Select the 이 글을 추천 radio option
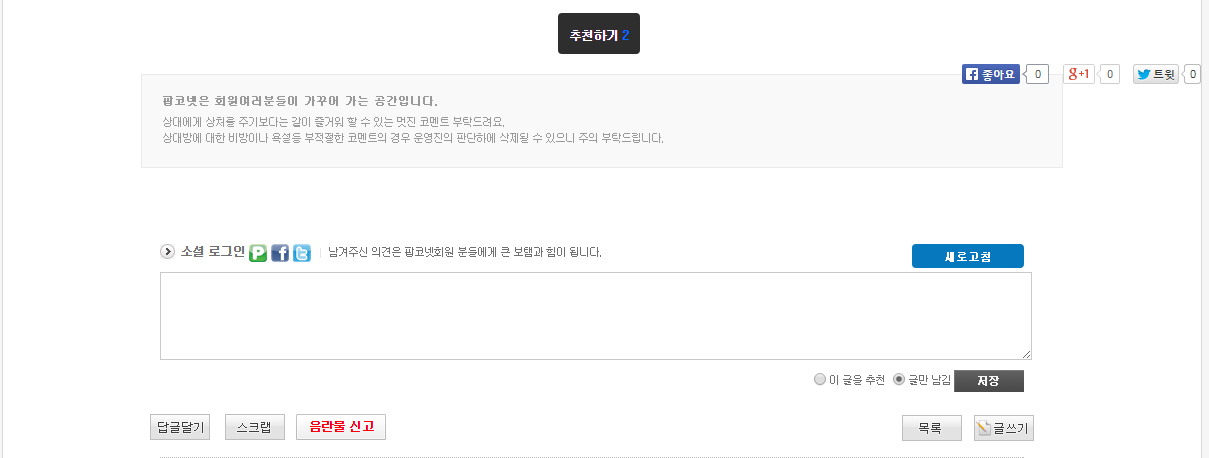1209x458 pixels. (820, 380)
